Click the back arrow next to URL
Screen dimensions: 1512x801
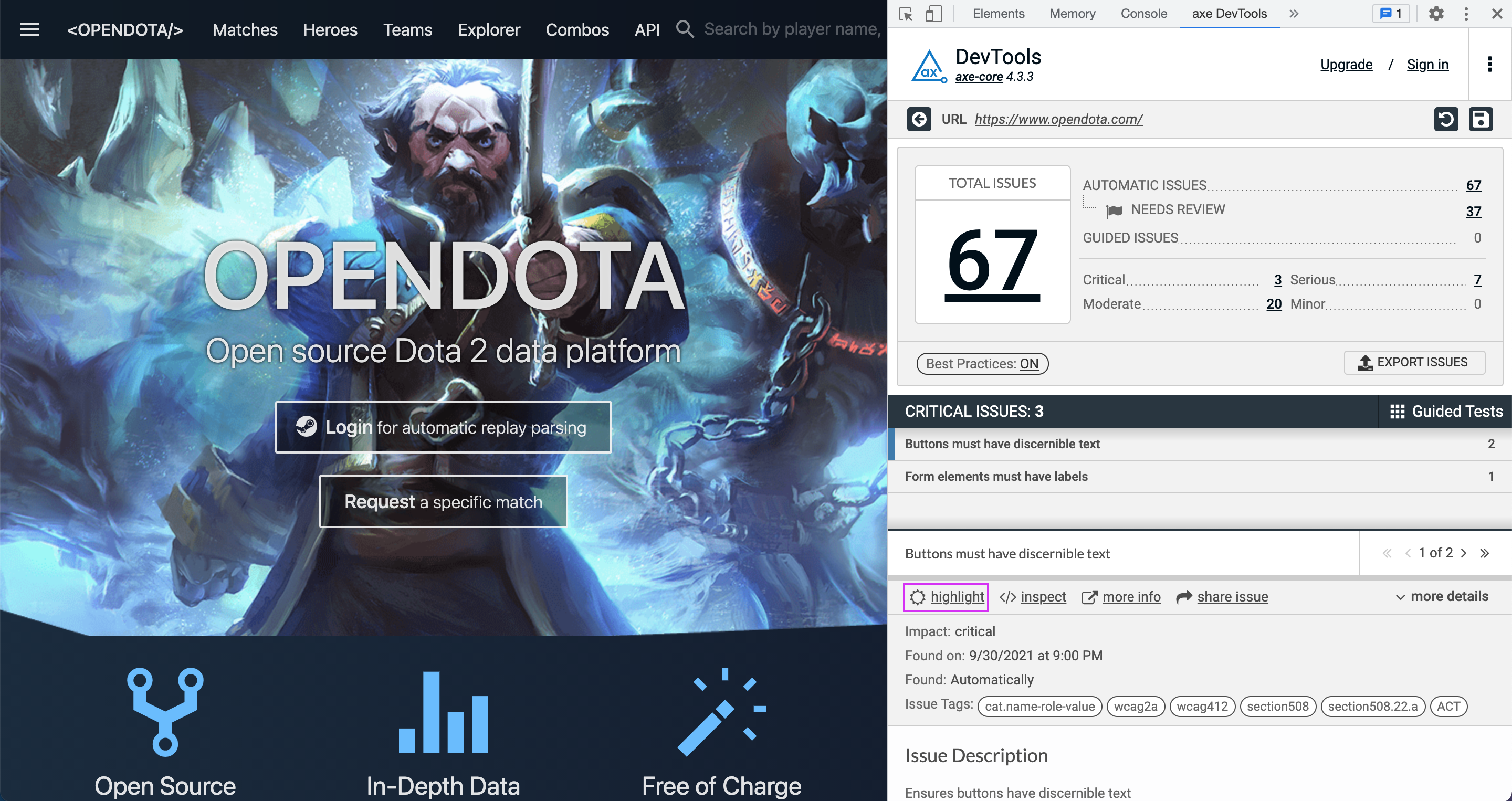919,119
